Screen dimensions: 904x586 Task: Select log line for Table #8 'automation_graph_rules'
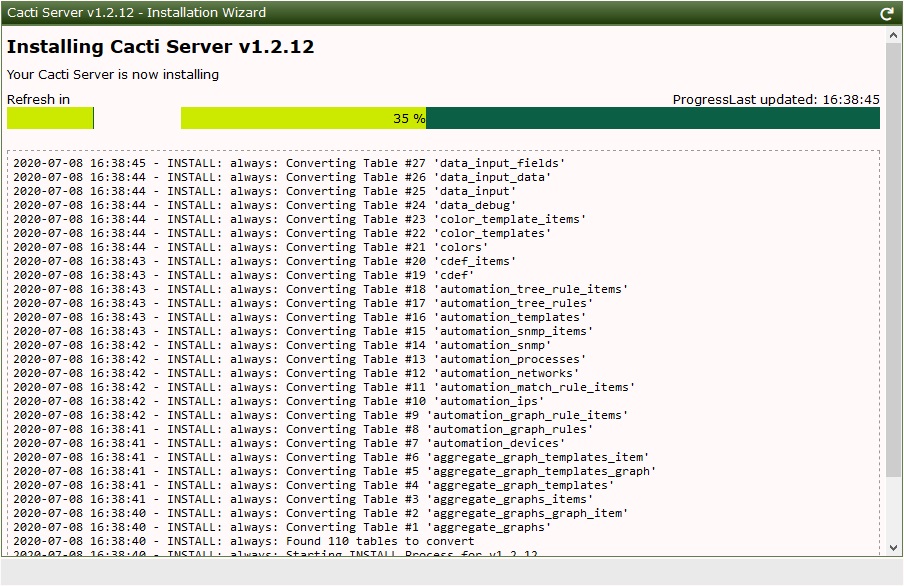(303, 429)
